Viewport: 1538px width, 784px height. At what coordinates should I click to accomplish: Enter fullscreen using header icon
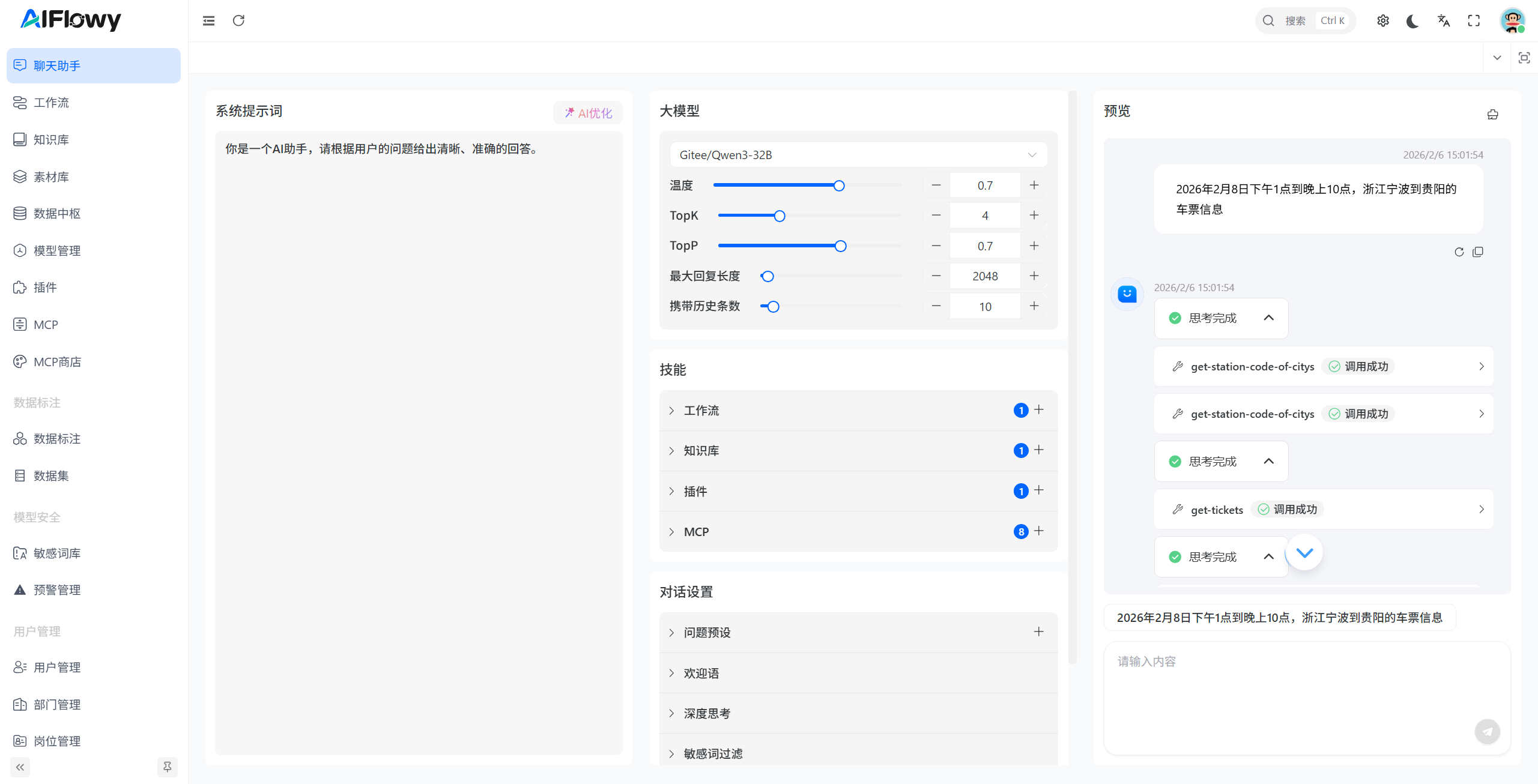[x=1474, y=21]
